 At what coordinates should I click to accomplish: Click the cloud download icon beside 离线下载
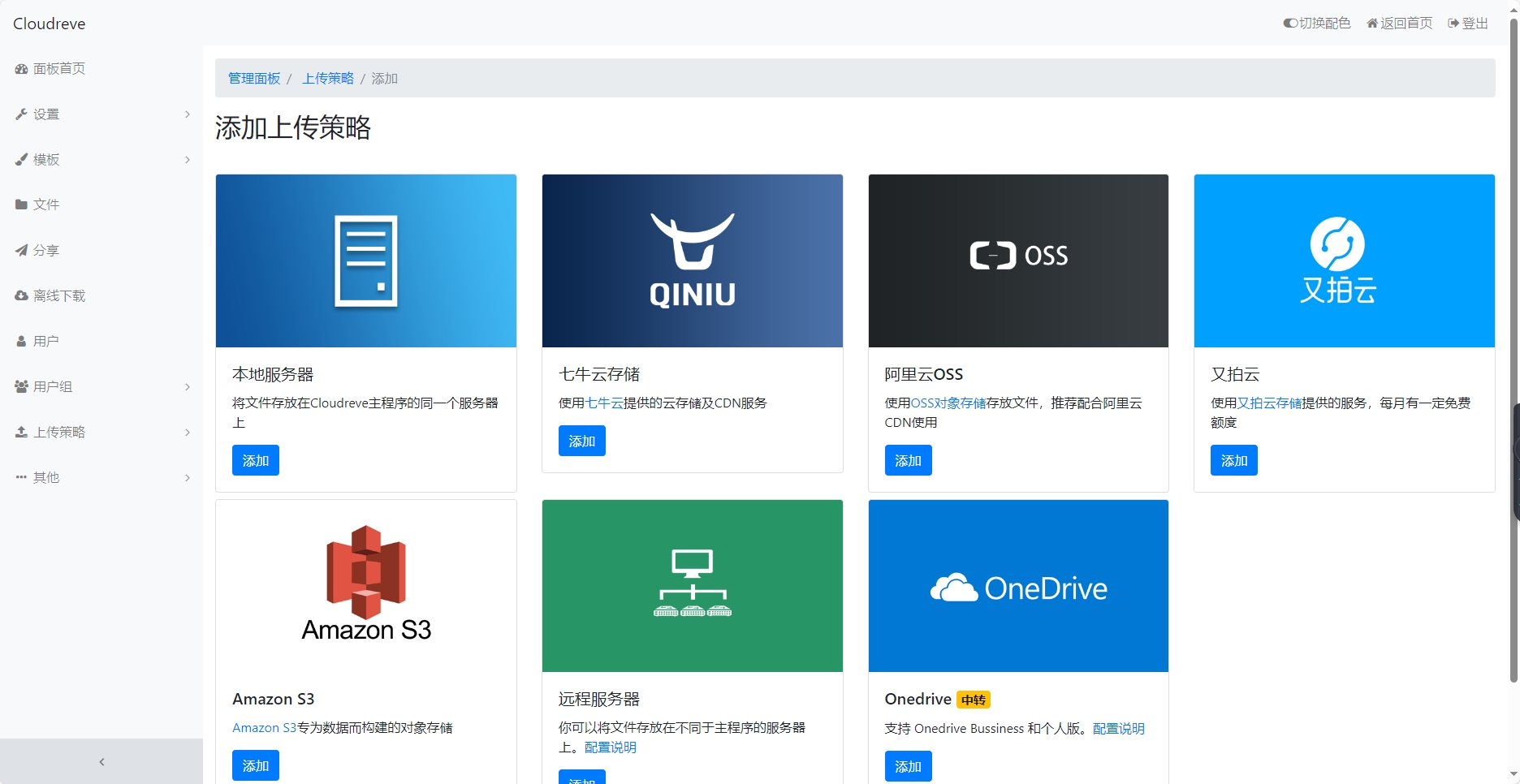[x=21, y=296]
